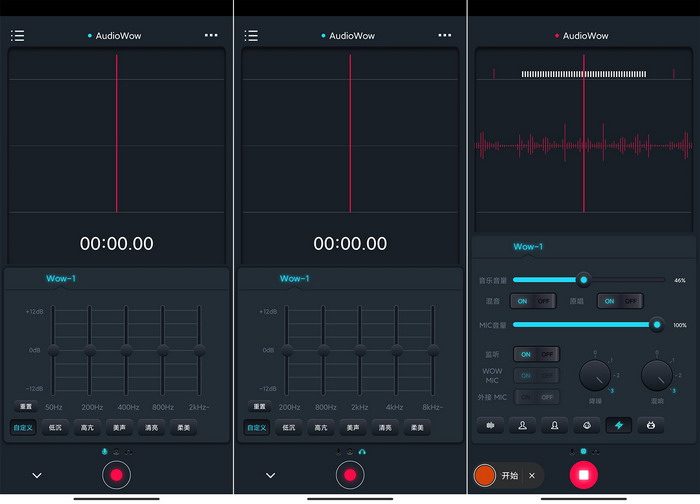The image size is (700, 504).
Task: Click 重置 reset button in left equalizer
Action: pyautogui.click(x=26, y=406)
